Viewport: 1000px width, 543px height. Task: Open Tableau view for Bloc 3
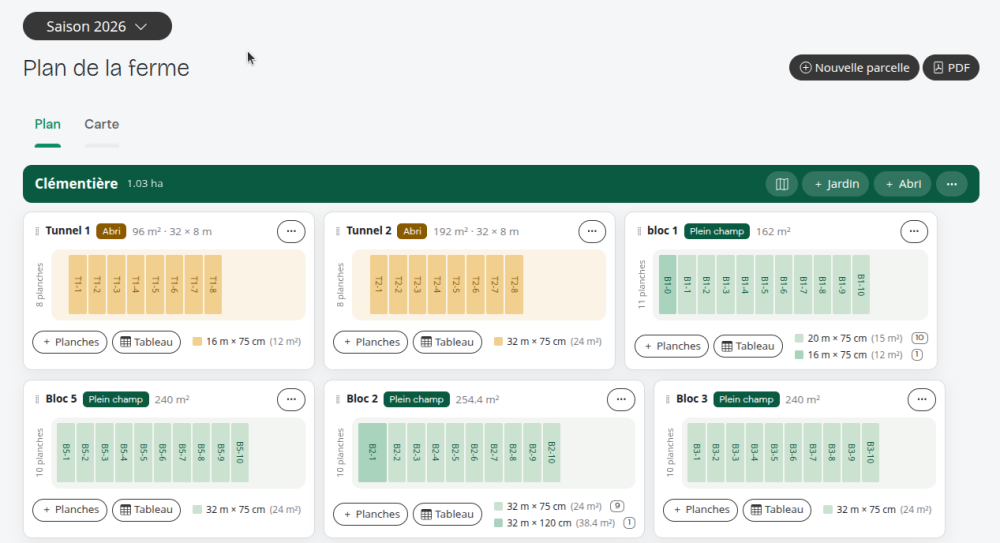click(x=777, y=510)
